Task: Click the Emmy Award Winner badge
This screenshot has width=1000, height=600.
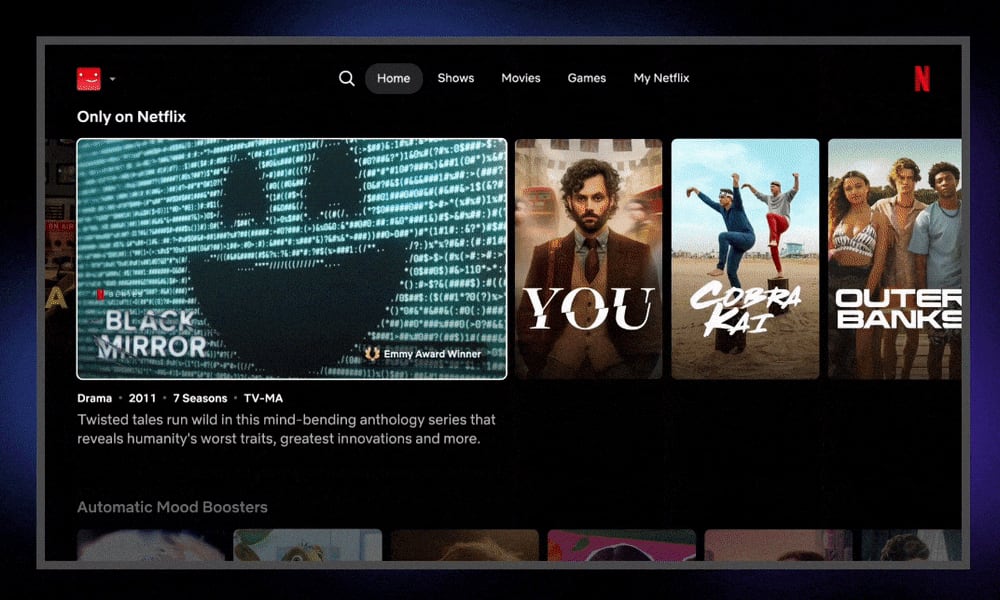Action: tap(423, 354)
